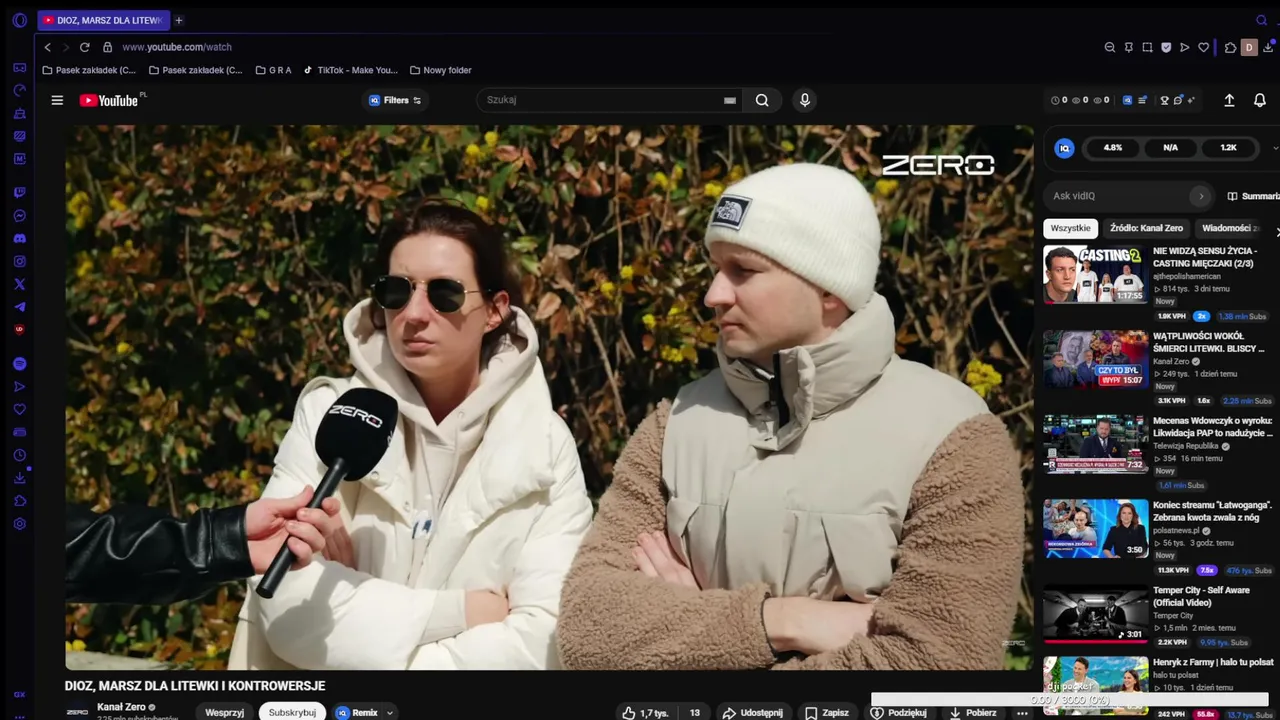This screenshot has width=1280, height=720.
Task: Click the pinboard pin icon in toolbar
Action: click(1128, 47)
